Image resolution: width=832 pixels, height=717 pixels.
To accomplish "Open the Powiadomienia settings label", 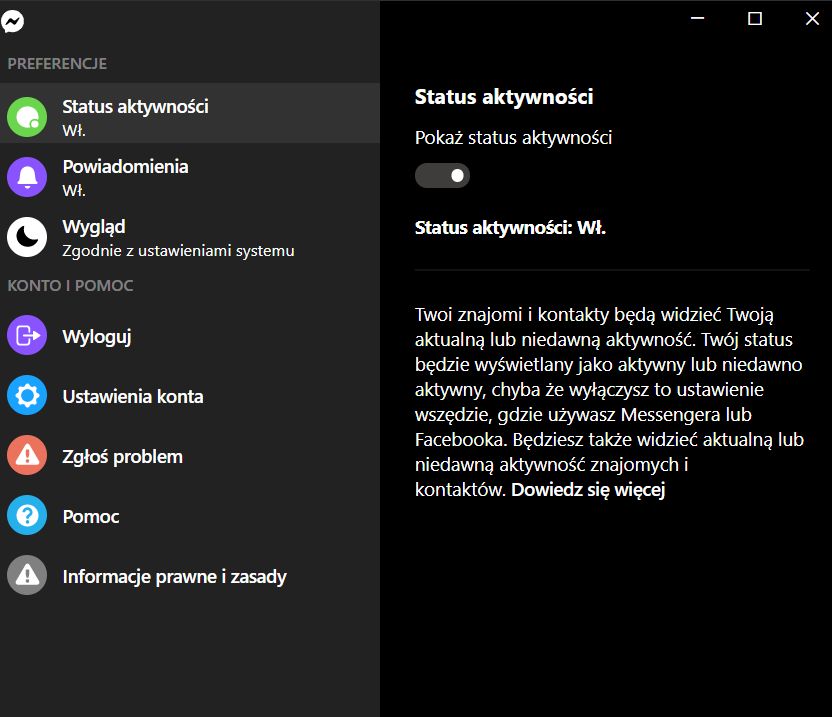I will (x=125, y=167).
